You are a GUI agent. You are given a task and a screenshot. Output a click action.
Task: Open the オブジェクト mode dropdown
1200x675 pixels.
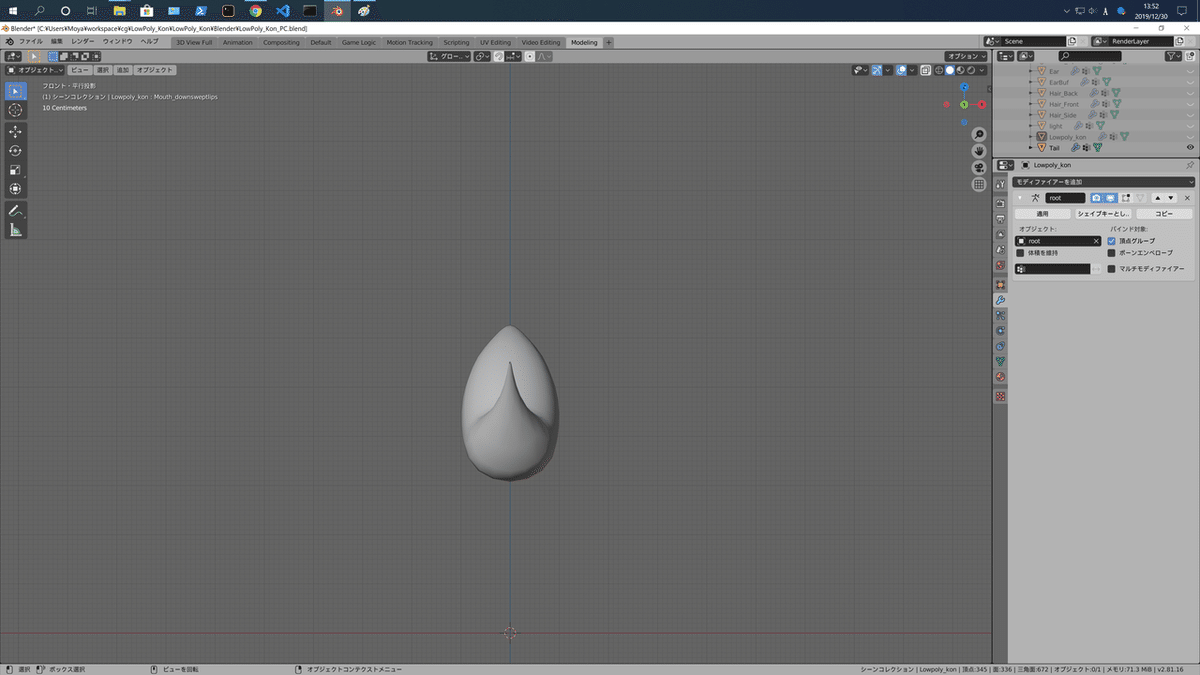click(x=34, y=70)
